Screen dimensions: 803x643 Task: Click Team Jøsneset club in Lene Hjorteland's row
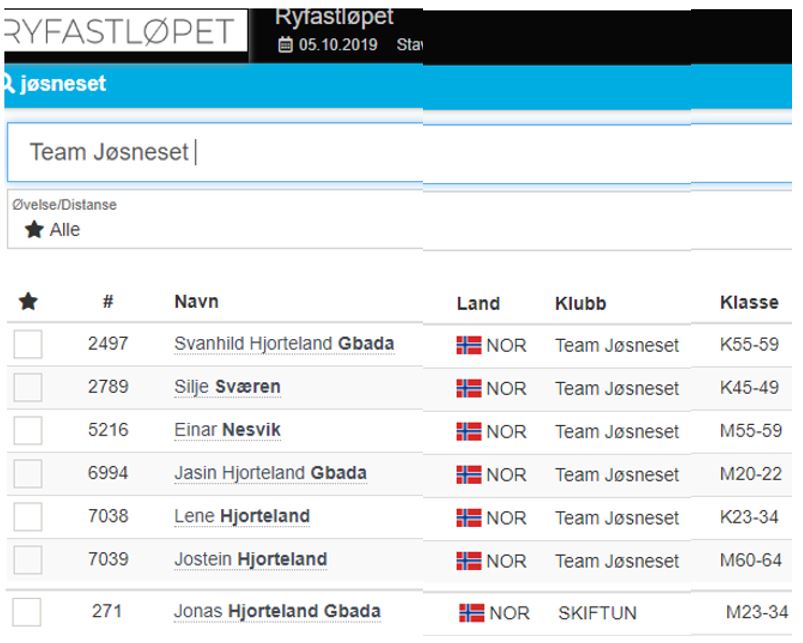[617, 518]
